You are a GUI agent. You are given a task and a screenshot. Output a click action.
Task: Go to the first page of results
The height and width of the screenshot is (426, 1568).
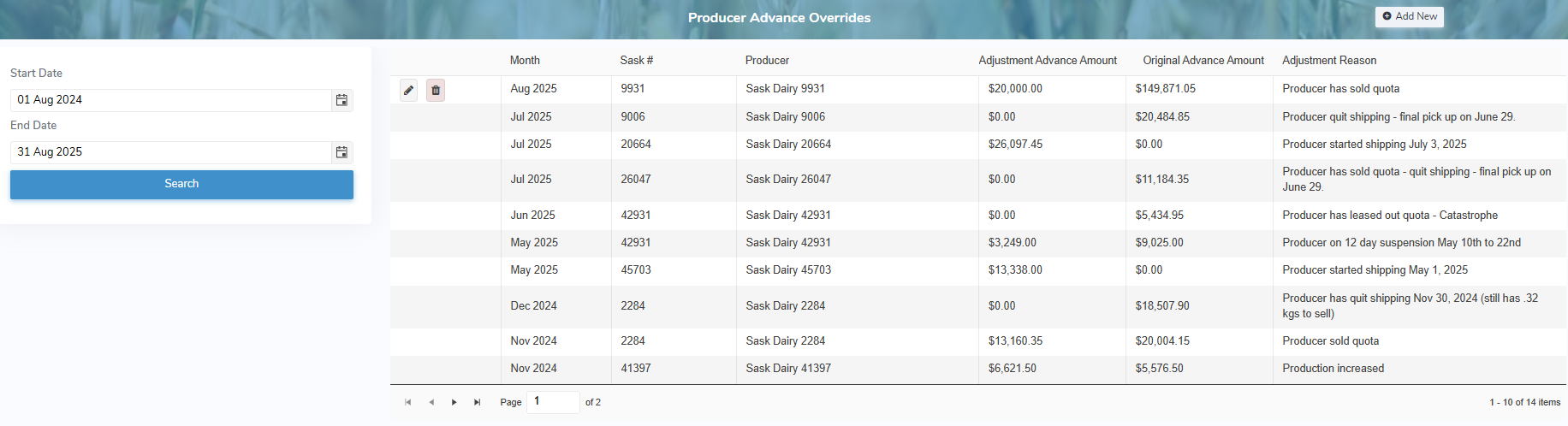[408, 402]
